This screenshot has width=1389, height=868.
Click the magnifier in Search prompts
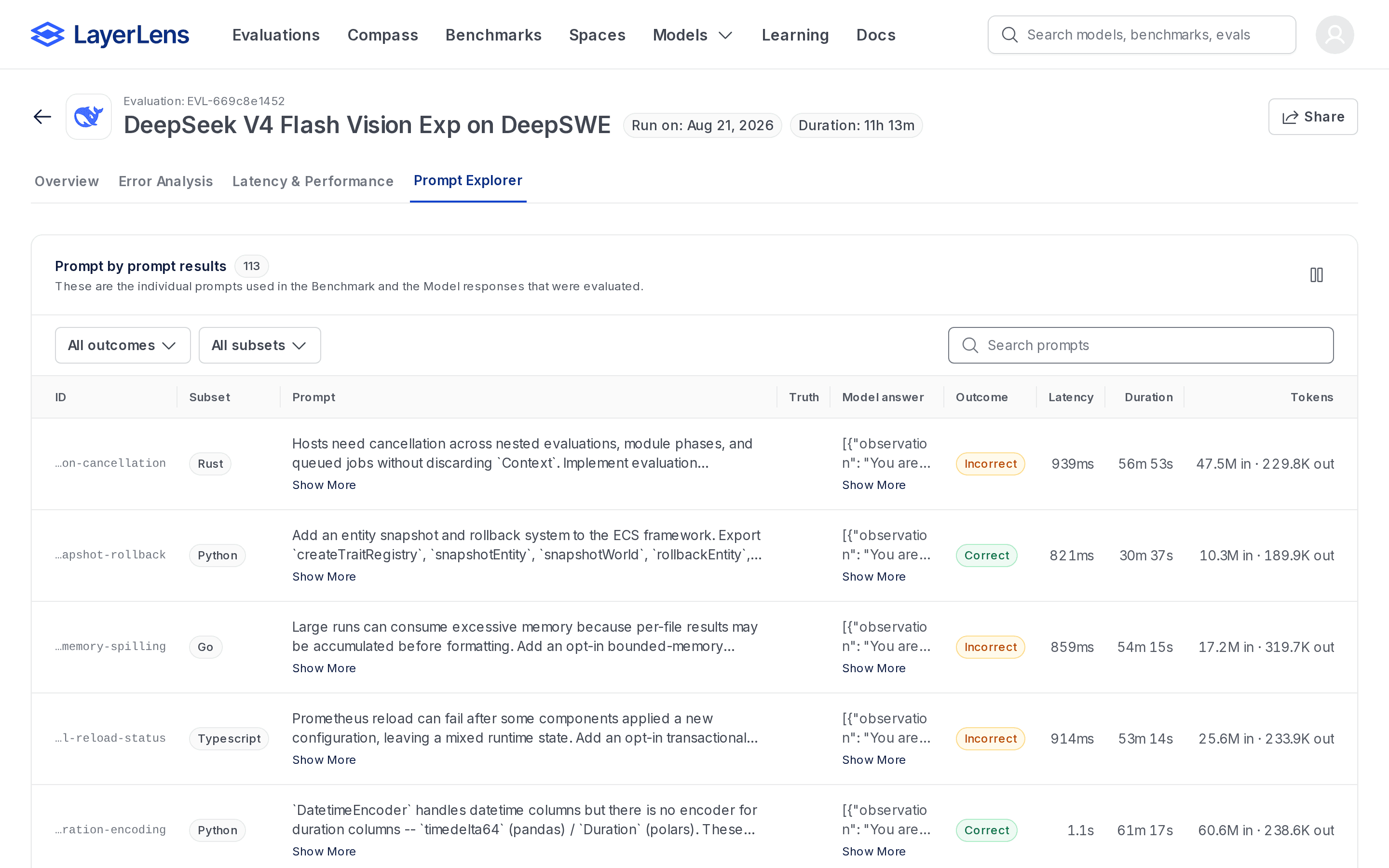(x=970, y=346)
